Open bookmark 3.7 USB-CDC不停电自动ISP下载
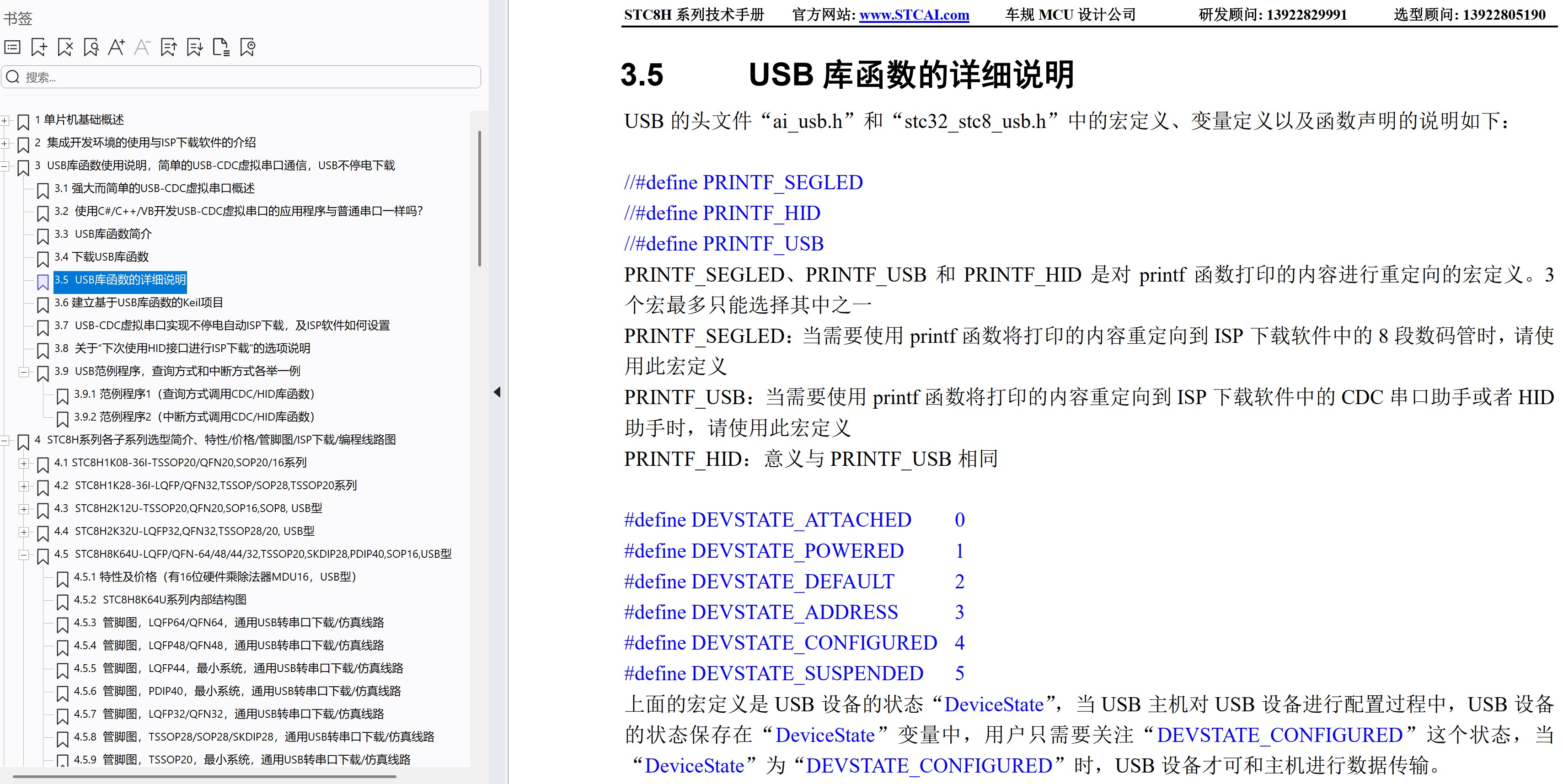This screenshot has height=784, width=1563. coord(221,325)
